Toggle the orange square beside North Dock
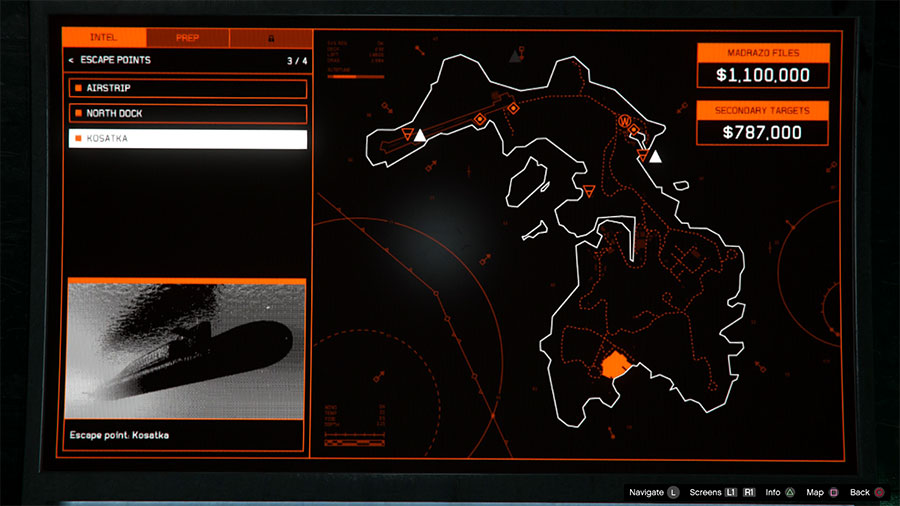Screen dimensions: 900x506 coord(78,114)
